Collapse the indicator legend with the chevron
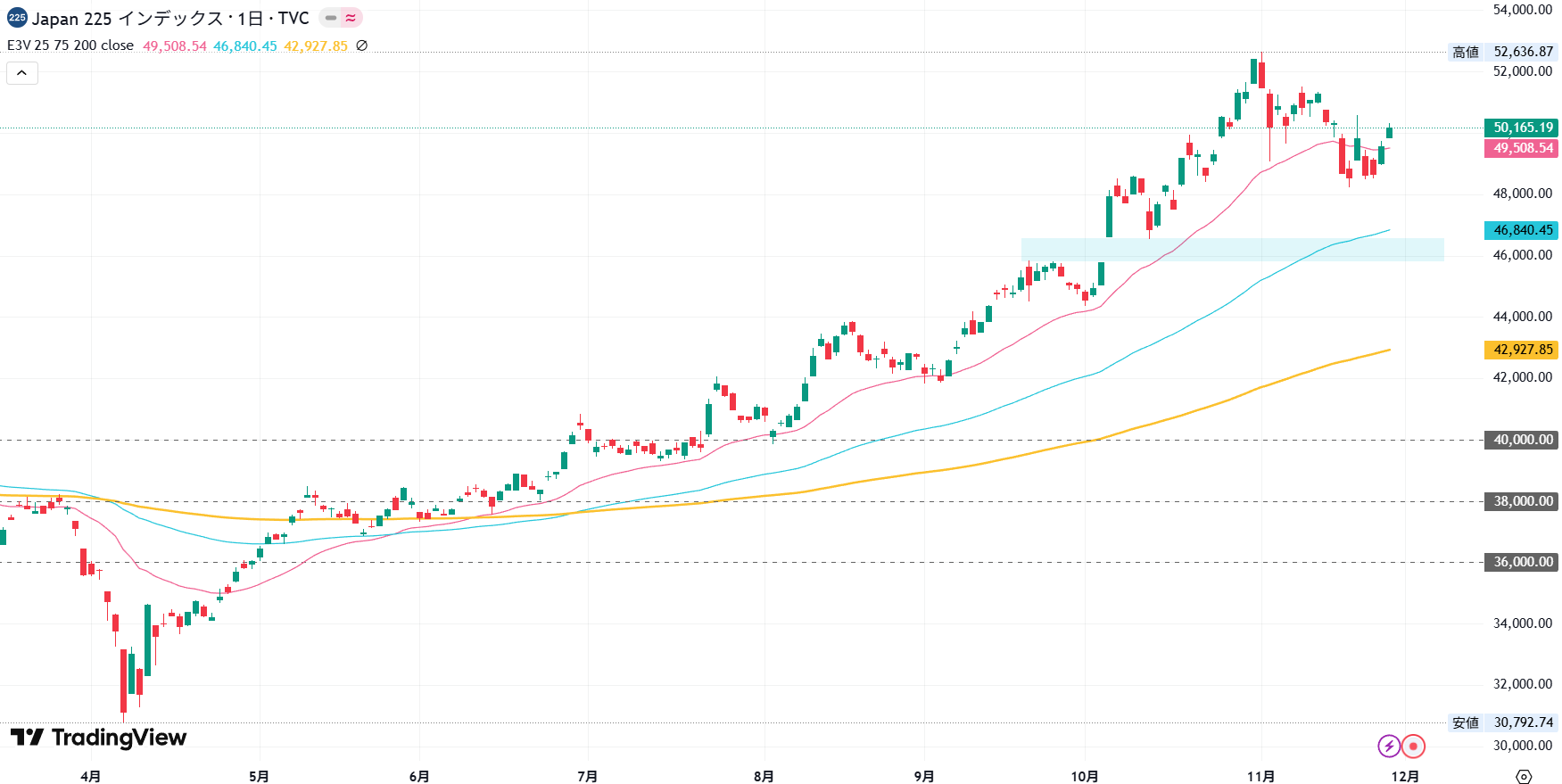Viewport: 1562px width, 784px height. coord(22,73)
